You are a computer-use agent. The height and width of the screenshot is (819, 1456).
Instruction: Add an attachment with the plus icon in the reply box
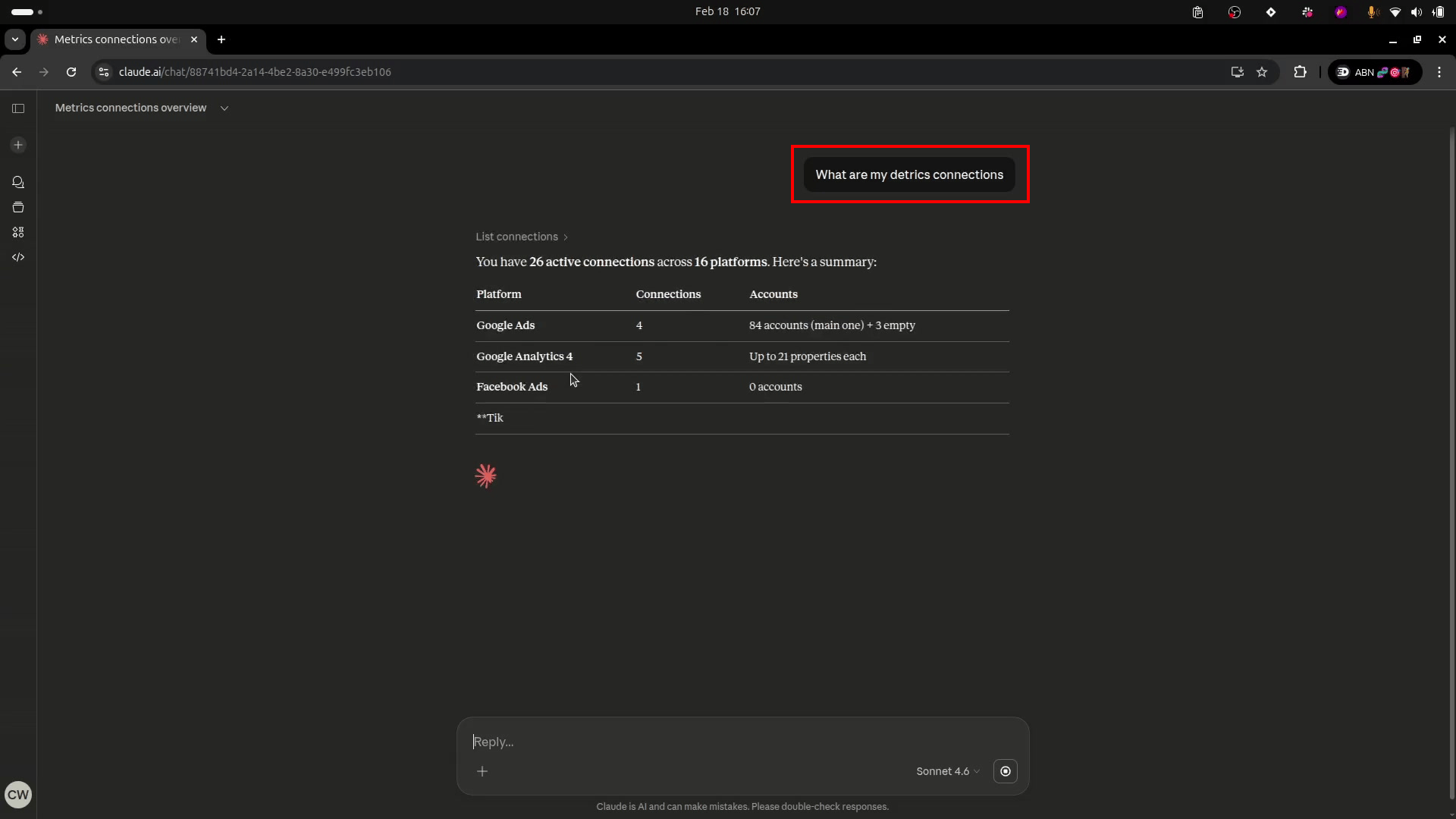click(x=482, y=771)
